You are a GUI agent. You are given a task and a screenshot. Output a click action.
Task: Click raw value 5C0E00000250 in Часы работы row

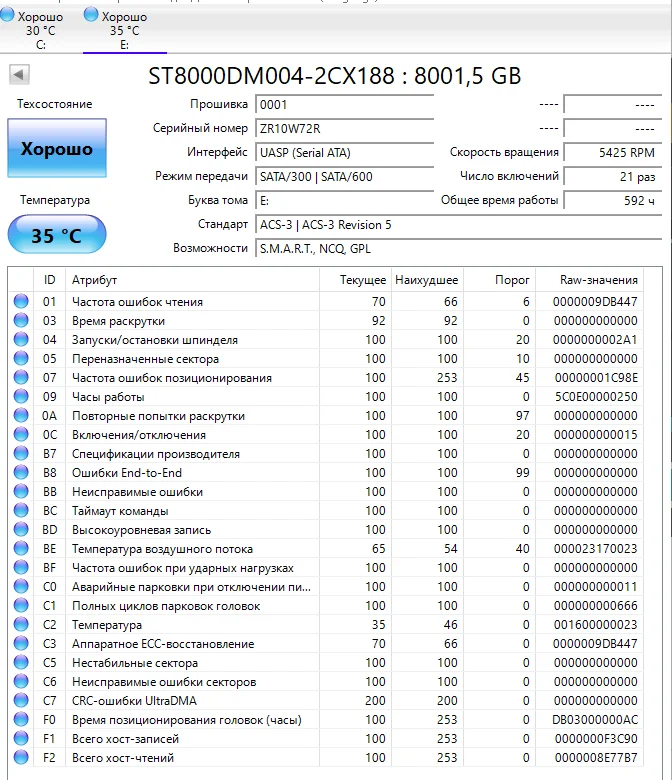[x=595, y=397]
